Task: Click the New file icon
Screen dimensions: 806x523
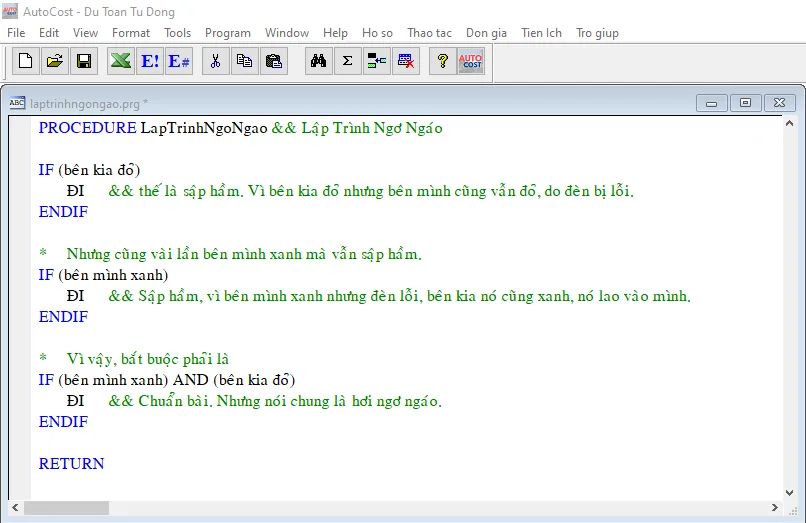Action: (26, 62)
